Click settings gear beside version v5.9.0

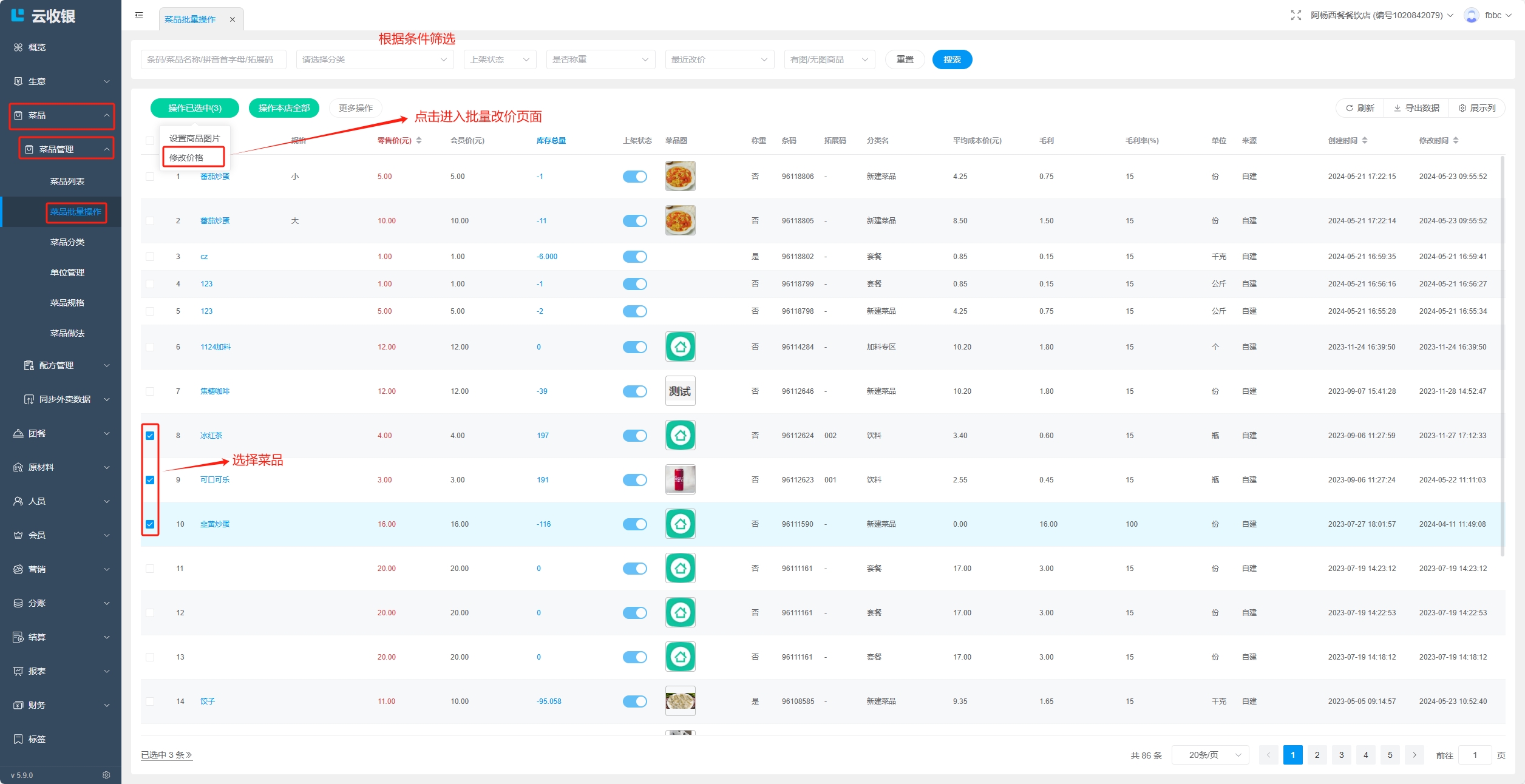(106, 775)
